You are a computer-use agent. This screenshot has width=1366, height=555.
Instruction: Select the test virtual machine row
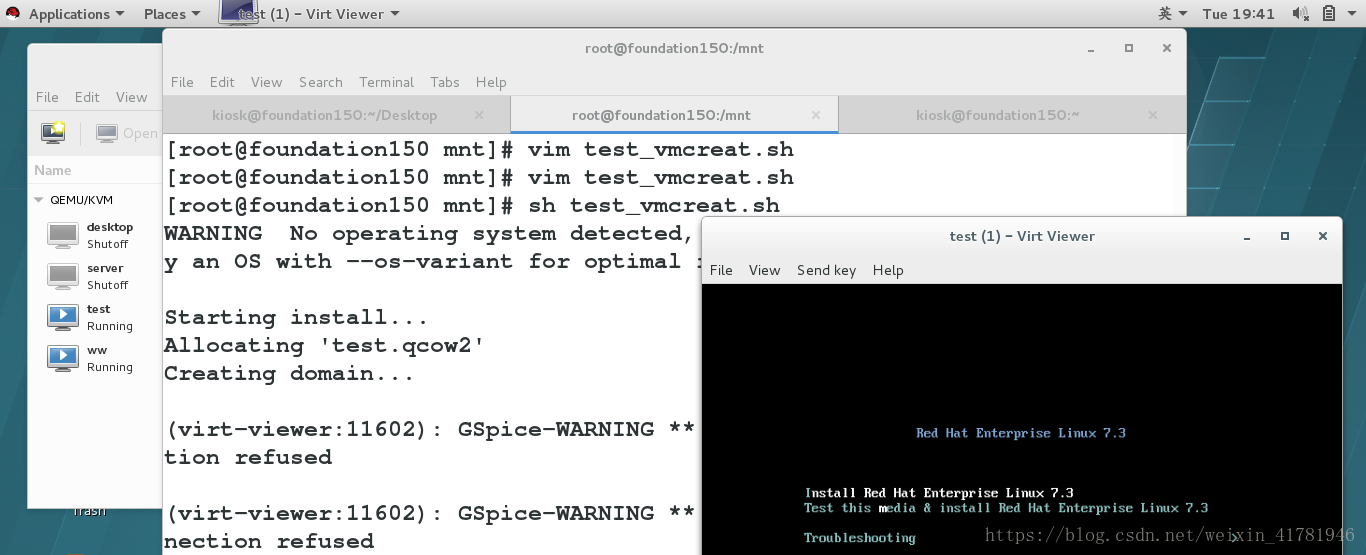pos(95,317)
